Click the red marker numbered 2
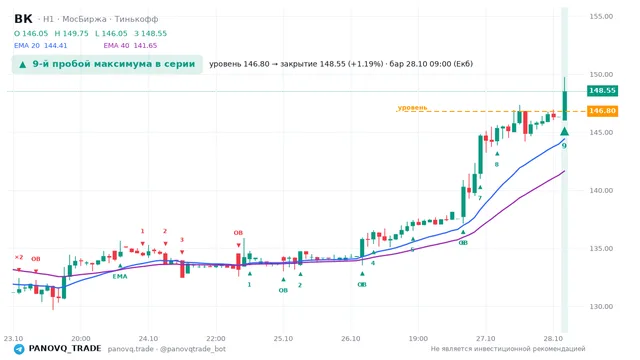Screen dimensions: 640x360 point(165,231)
